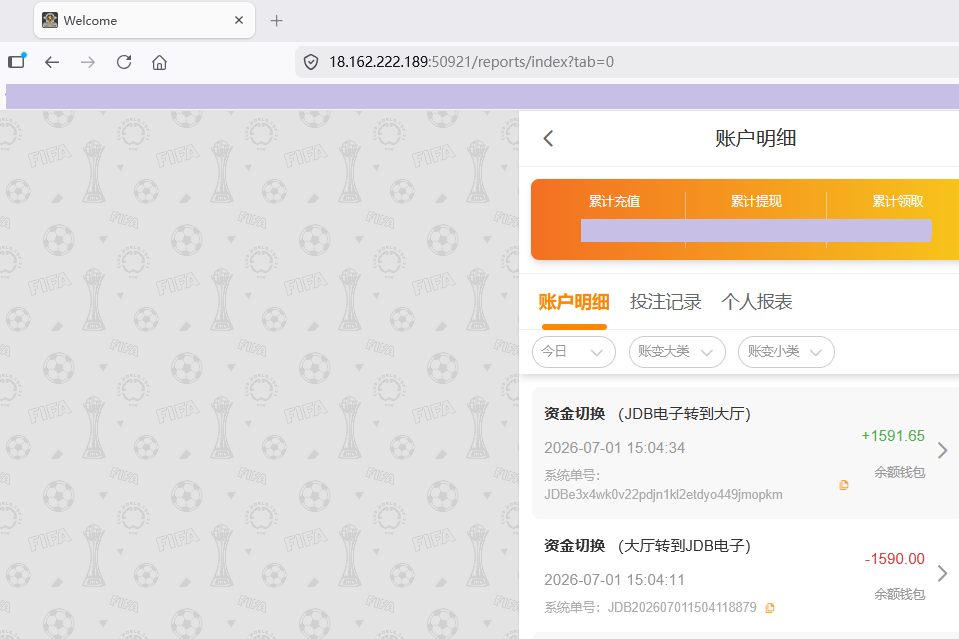The width and height of the screenshot is (959, 639).
Task: Open the JDB电子转到大厅 transaction row title
Action: pos(648,414)
